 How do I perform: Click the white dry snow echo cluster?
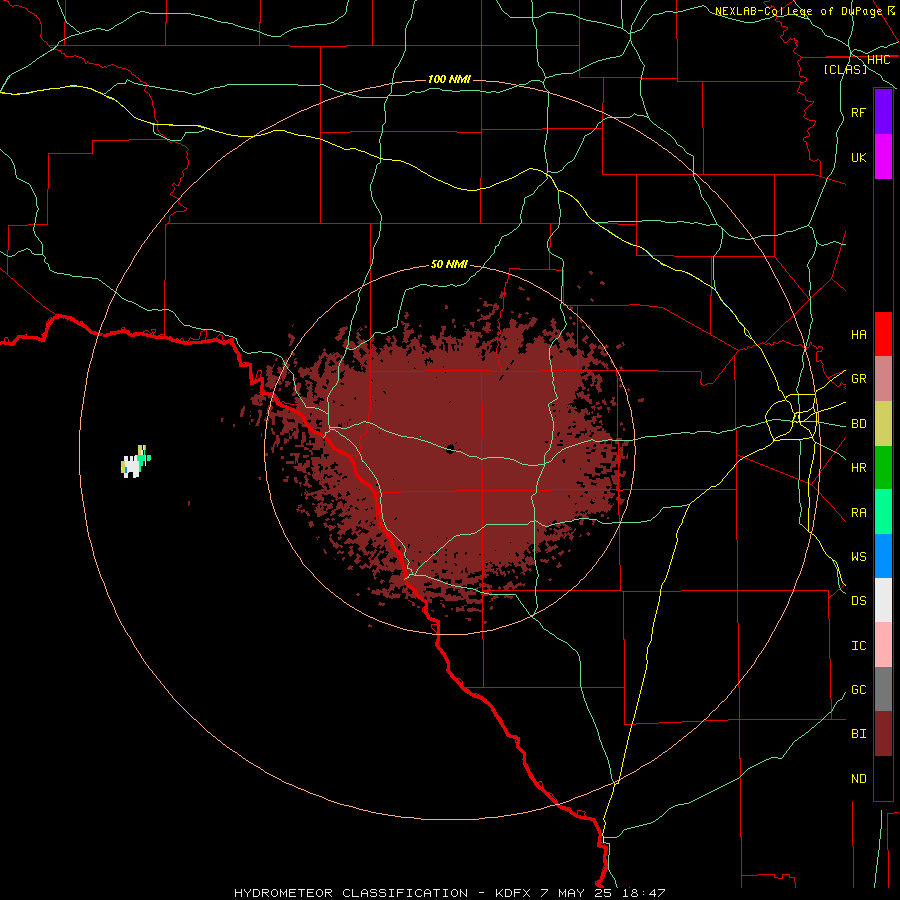point(133,465)
